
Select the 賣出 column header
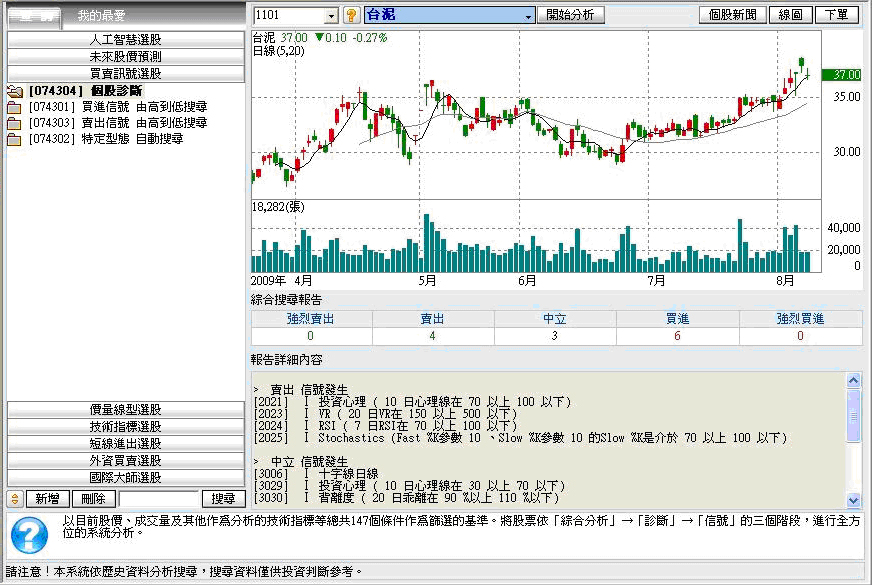(433, 319)
